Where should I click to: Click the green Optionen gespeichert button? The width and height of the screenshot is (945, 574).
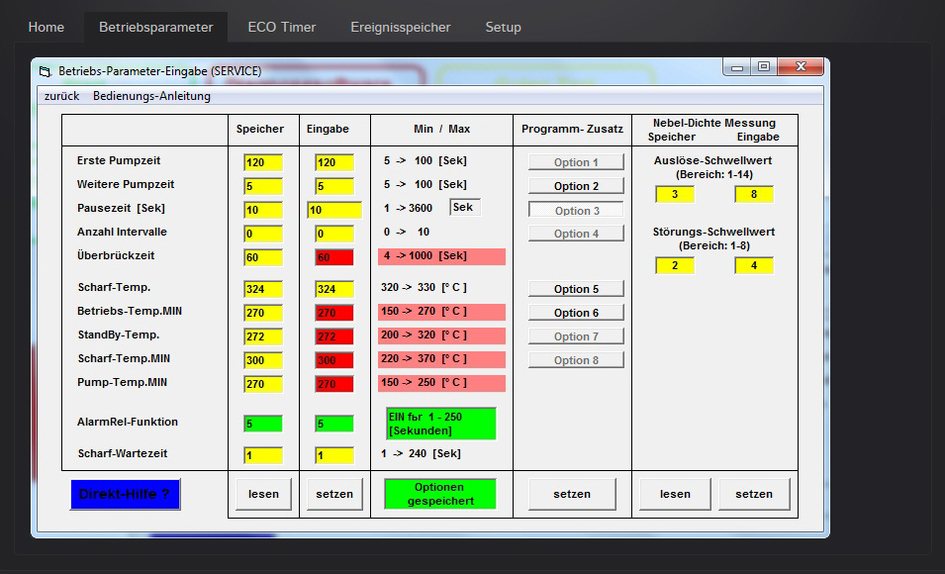tap(440, 494)
